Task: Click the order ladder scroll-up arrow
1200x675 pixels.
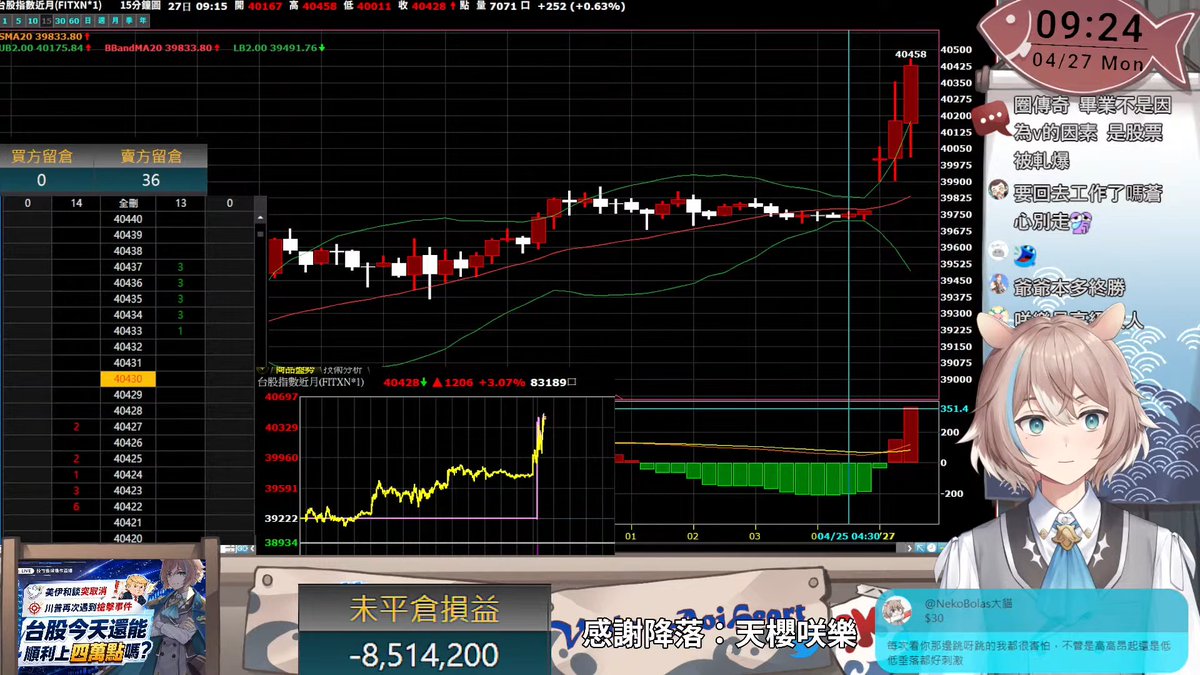Action: (x=260, y=217)
